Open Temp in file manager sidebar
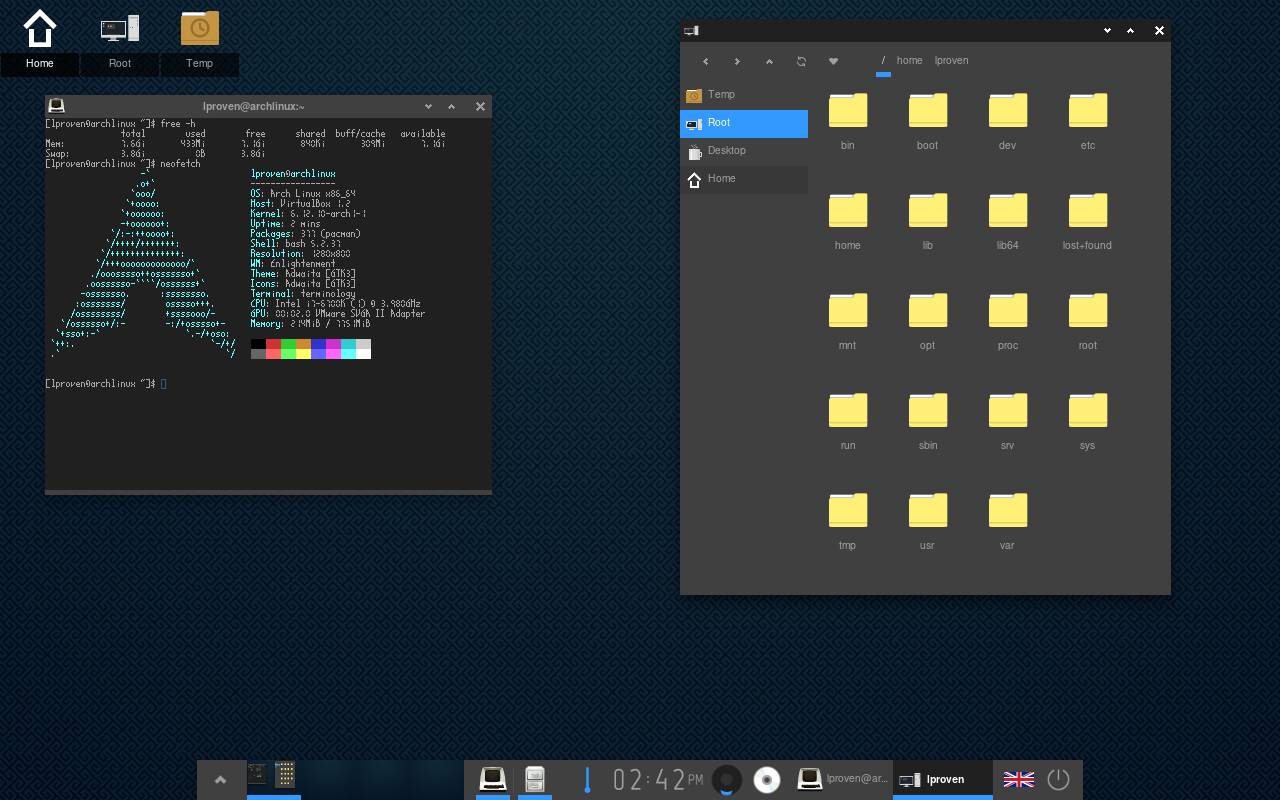 tap(744, 95)
